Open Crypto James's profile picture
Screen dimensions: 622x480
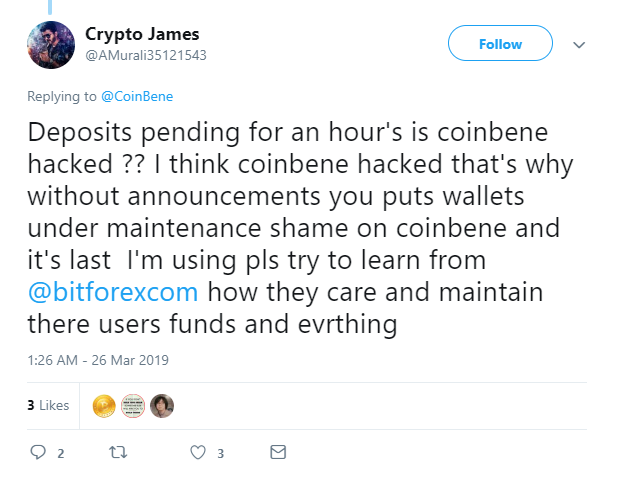coord(49,45)
